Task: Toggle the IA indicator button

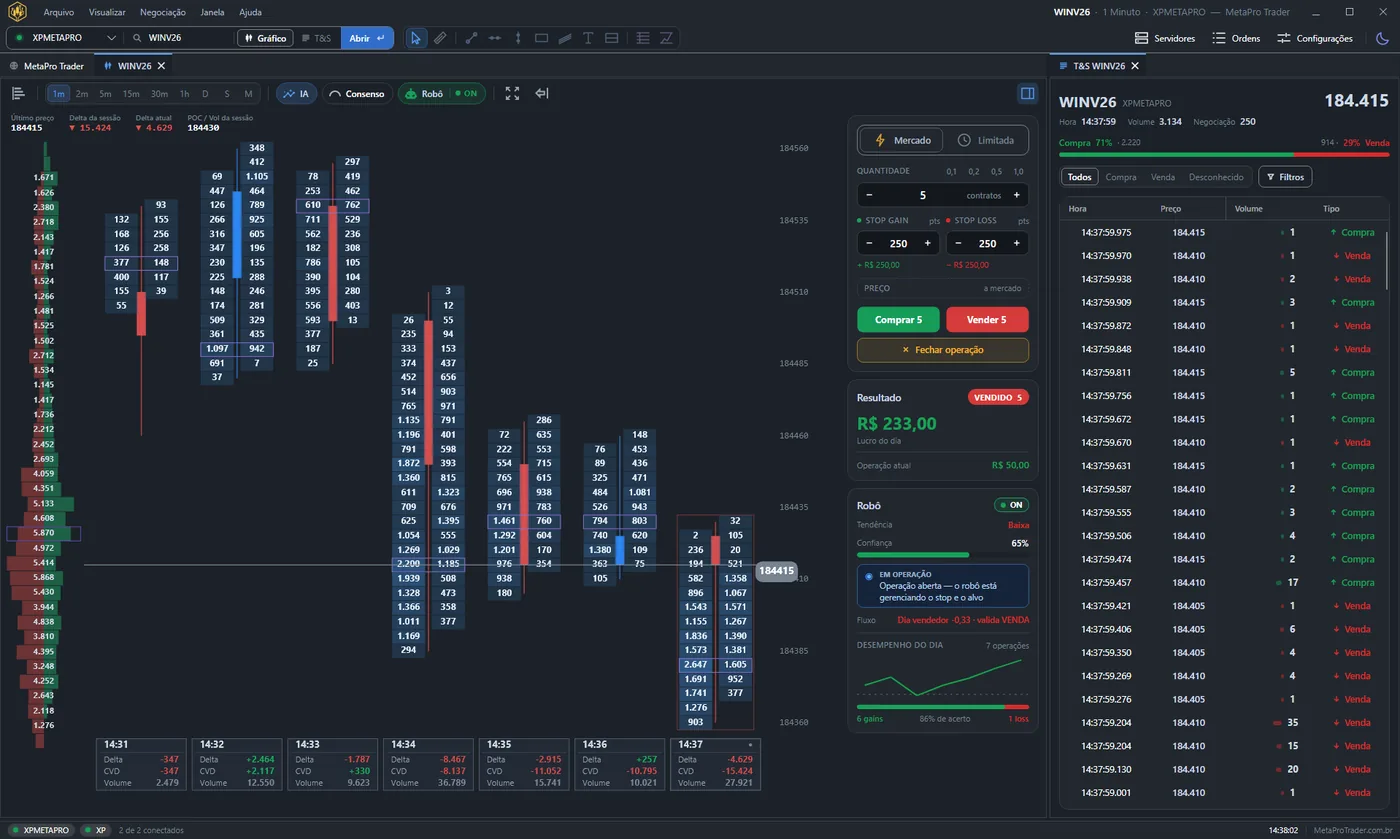Action: (x=296, y=93)
